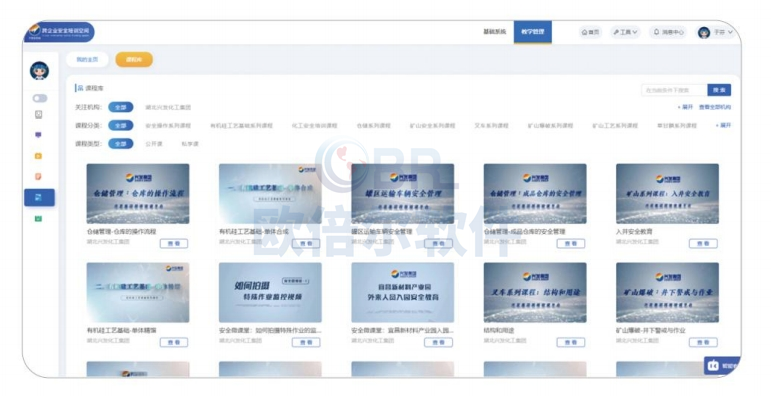This screenshot has width=771, height=396.
Task: Click the 有机硅工艺基础-单体合成 course title
Action: (254, 231)
